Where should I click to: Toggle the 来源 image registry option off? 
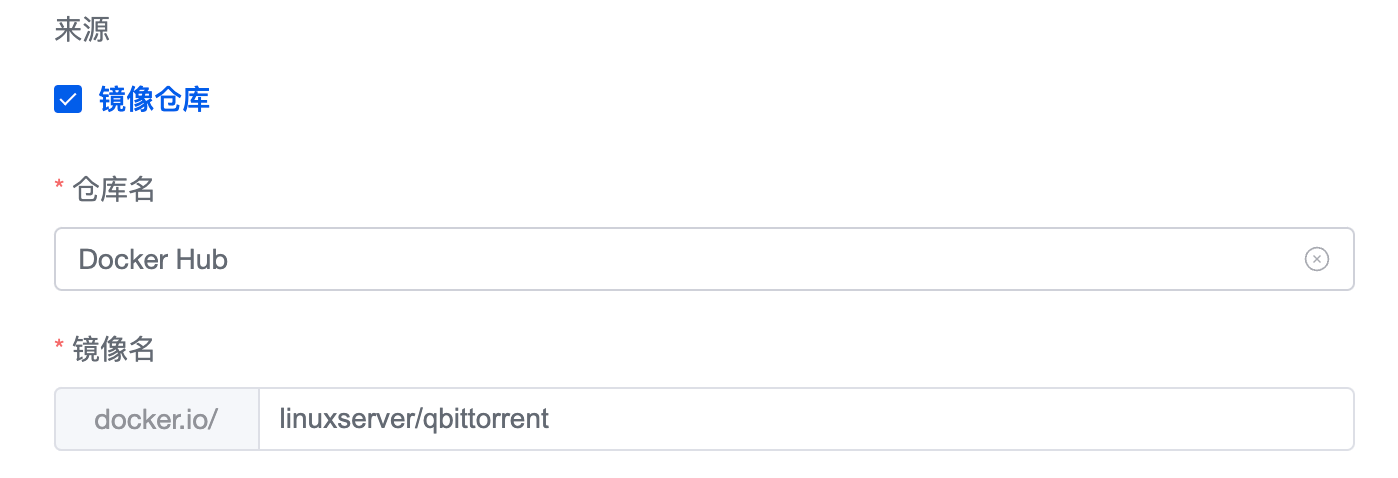[68, 100]
